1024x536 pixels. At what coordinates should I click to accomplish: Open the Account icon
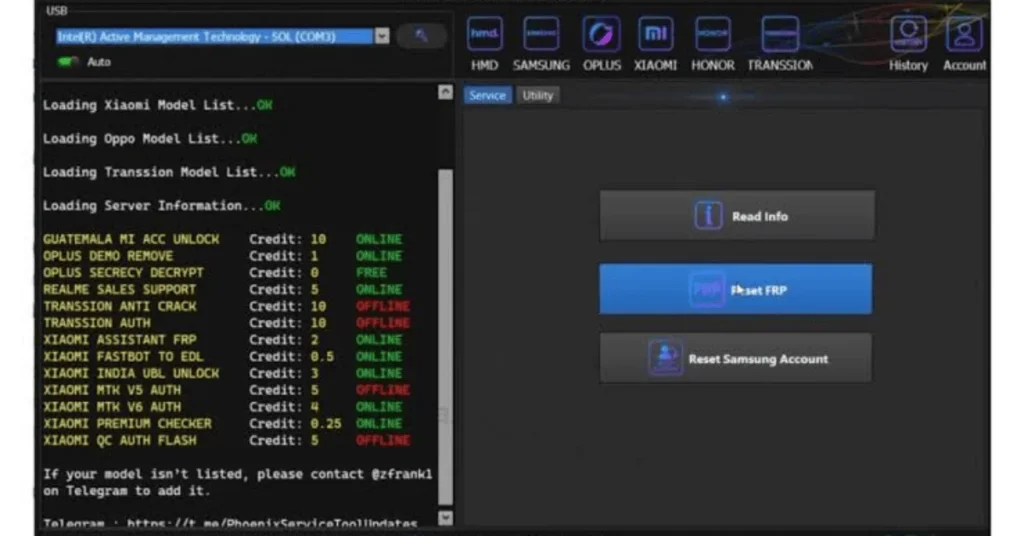pos(964,34)
